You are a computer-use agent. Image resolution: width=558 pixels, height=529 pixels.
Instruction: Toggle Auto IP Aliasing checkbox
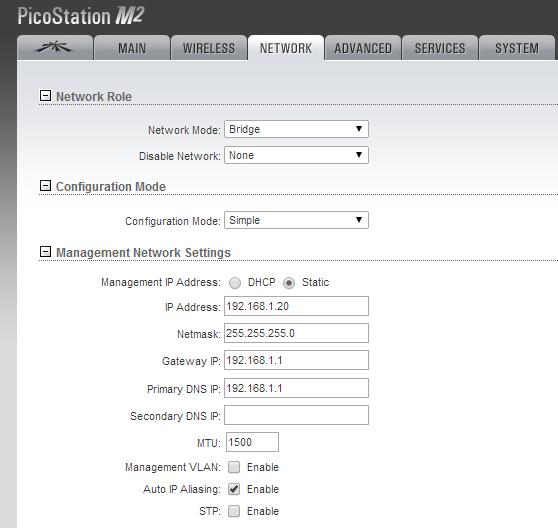[x=234, y=489]
